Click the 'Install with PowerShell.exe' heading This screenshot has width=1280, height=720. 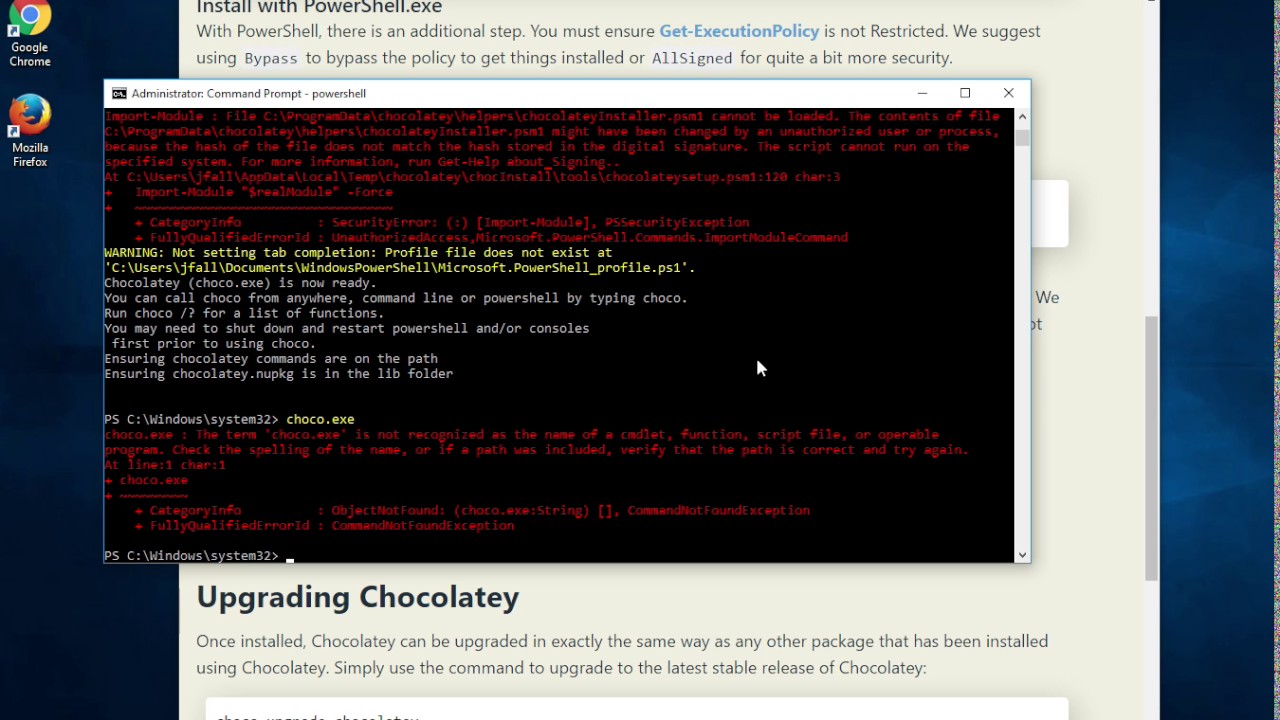[319, 7]
